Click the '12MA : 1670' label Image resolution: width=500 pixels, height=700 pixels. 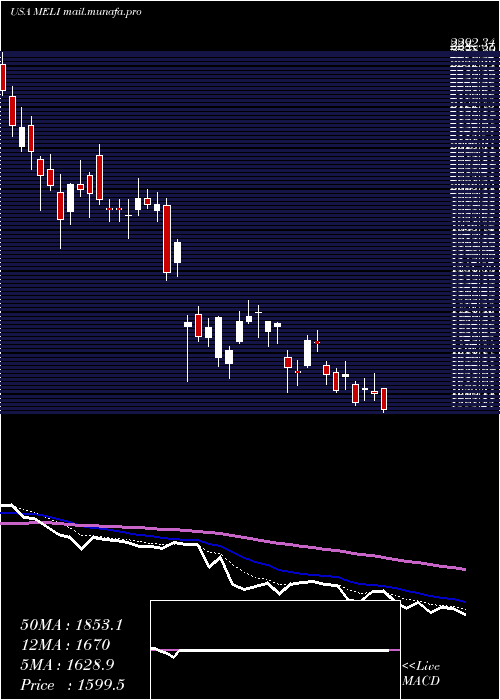click(65, 645)
